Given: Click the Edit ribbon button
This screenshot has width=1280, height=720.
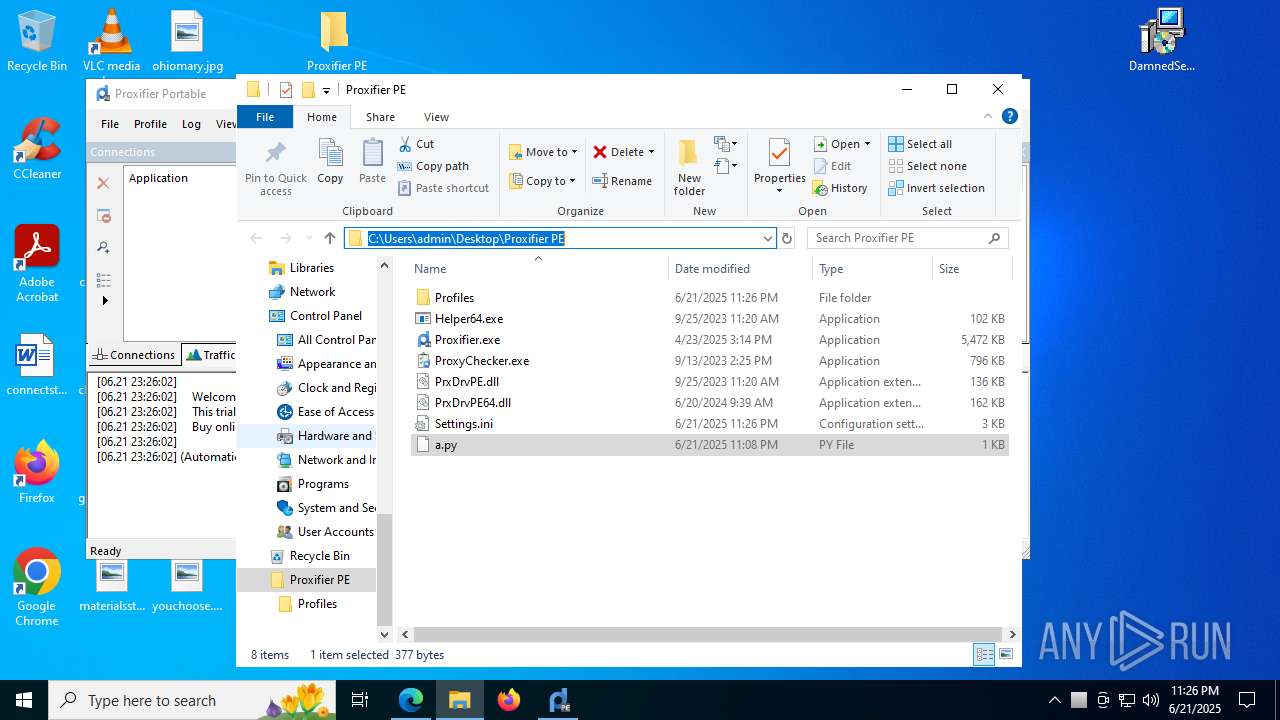Looking at the screenshot, I should [x=833, y=166].
